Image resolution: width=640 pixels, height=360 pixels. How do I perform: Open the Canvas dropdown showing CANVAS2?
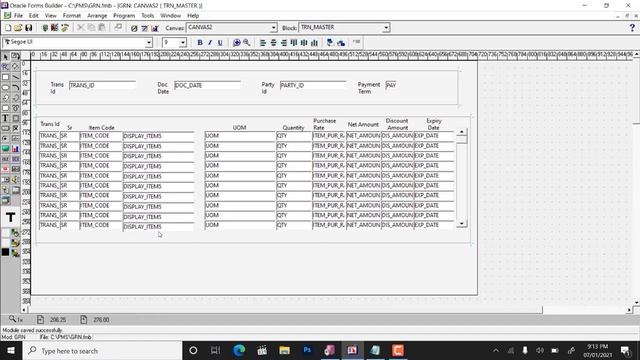coord(273,28)
